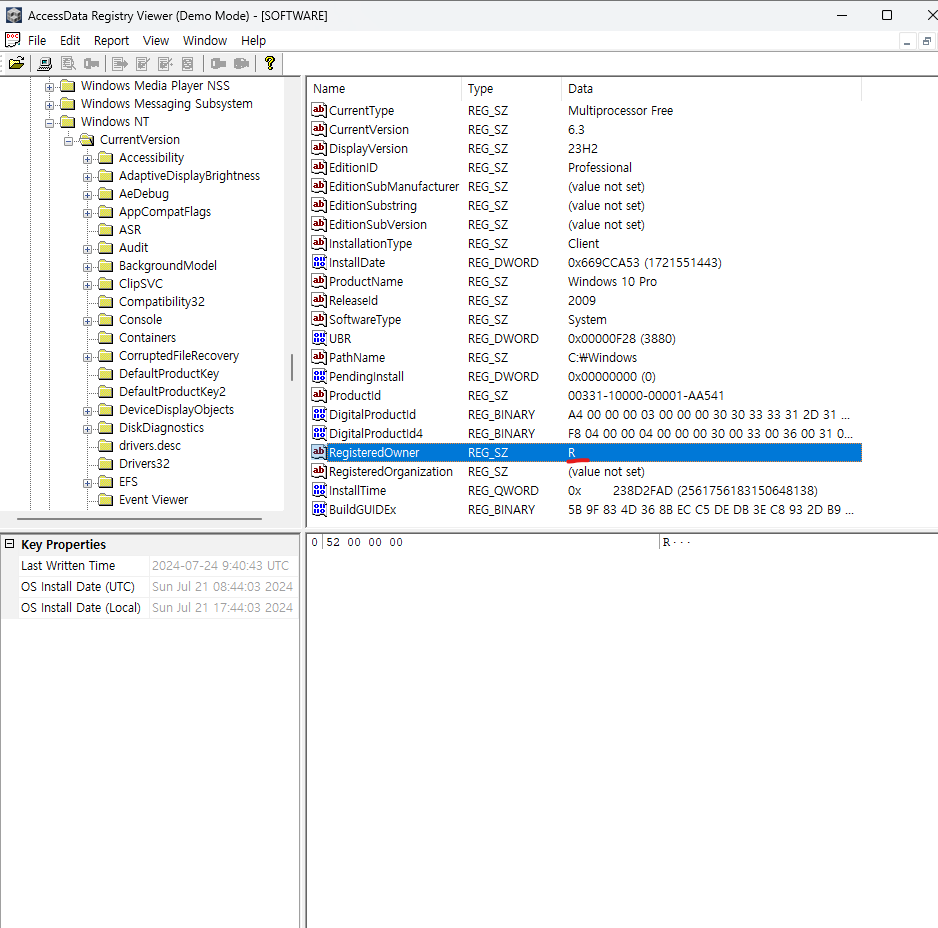Click the MDI child minimize button

[x=907, y=41]
